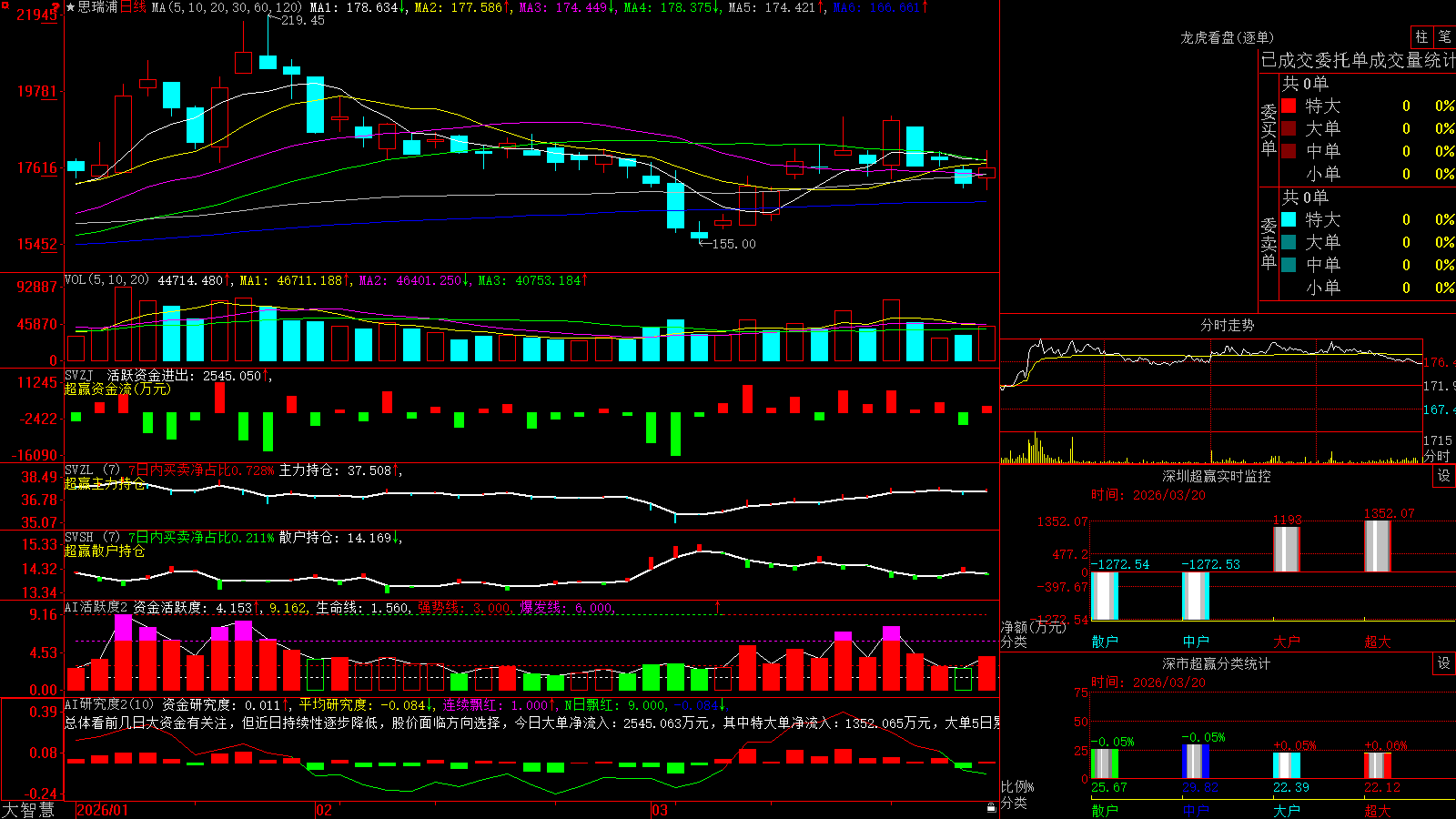The width and height of the screenshot is (1456, 819).
Task: Click the 深市超赢分类统计 panel title
Action: click(1217, 663)
